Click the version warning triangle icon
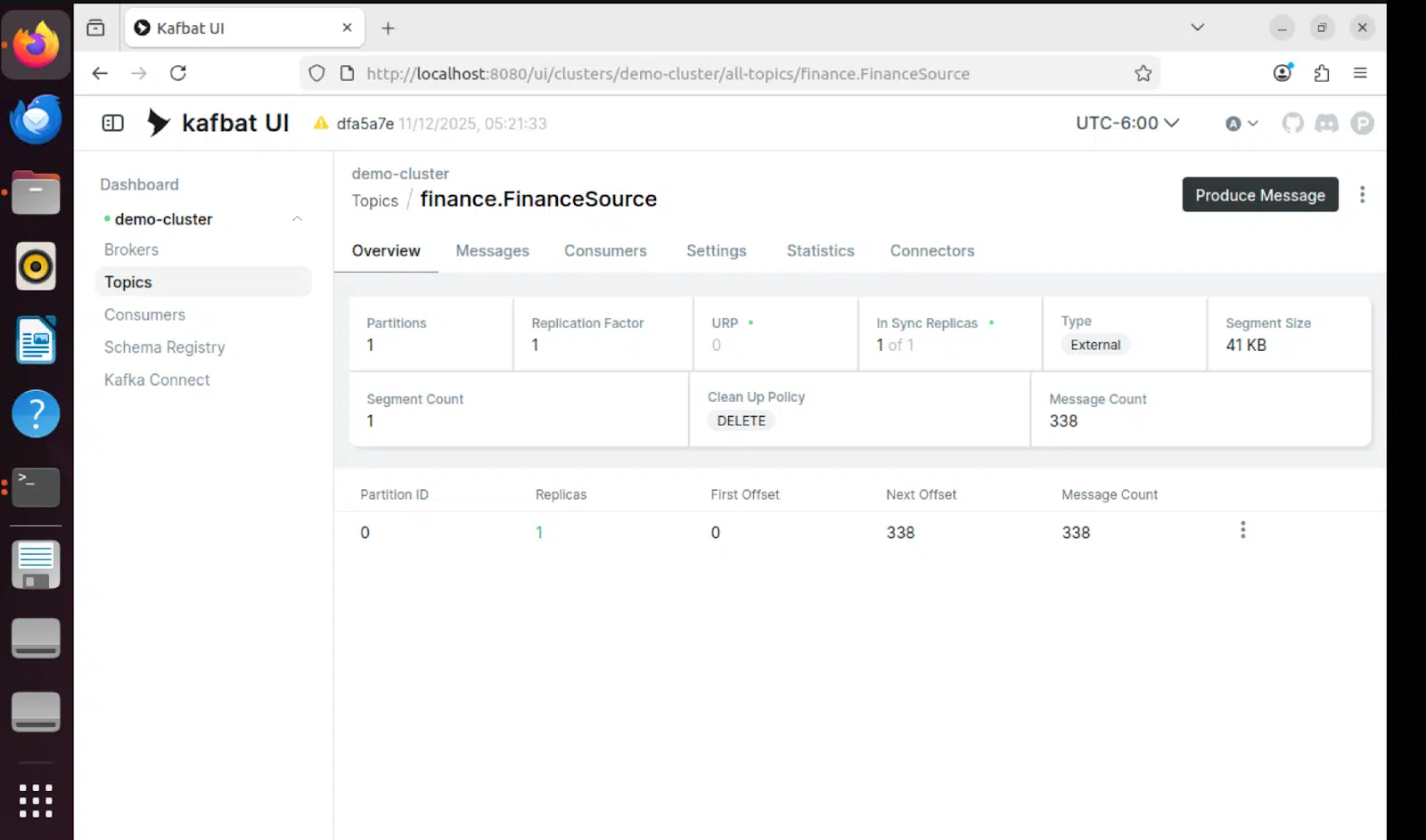Image resolution: width=1426 pixels, height=840 pixels. tap(321, 123)
